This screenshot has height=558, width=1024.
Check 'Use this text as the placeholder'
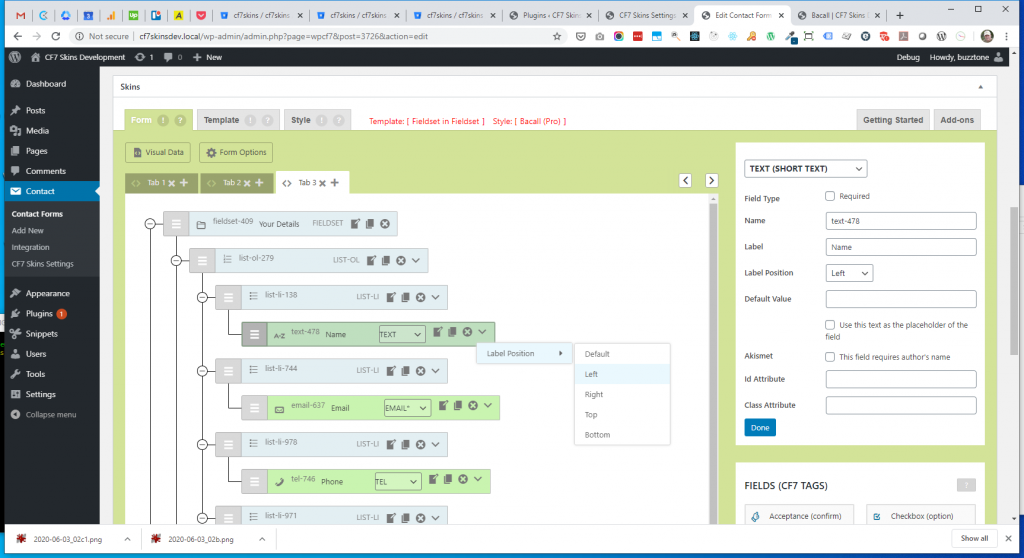(x=830, y=325)
